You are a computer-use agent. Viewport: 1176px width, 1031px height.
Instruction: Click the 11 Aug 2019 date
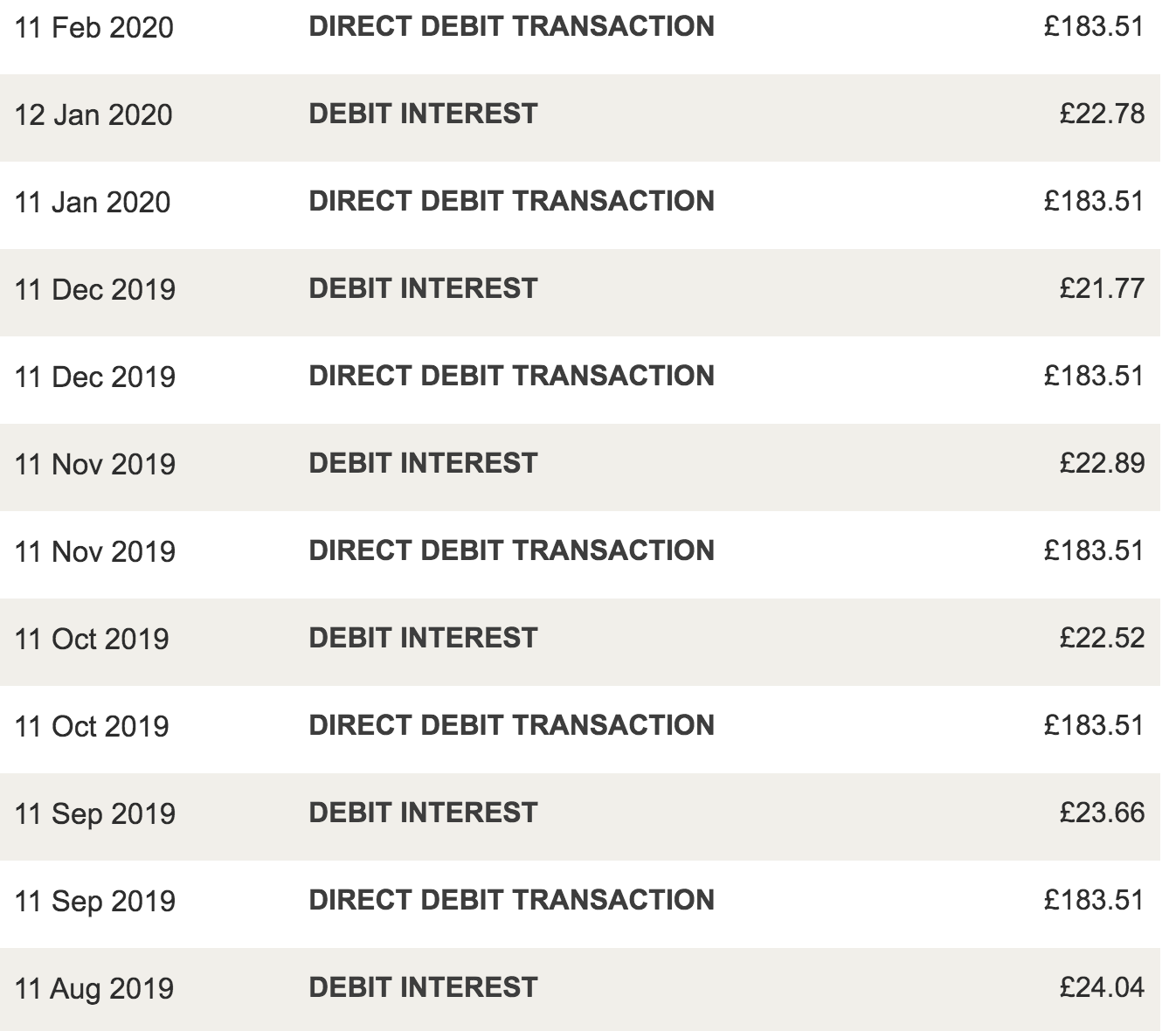[94, 989]
